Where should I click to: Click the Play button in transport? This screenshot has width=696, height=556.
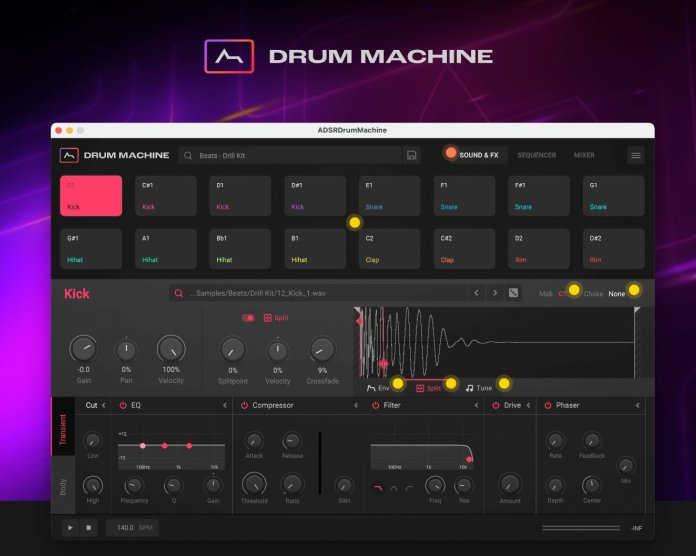pyautogui.click(x=70, y=528)
